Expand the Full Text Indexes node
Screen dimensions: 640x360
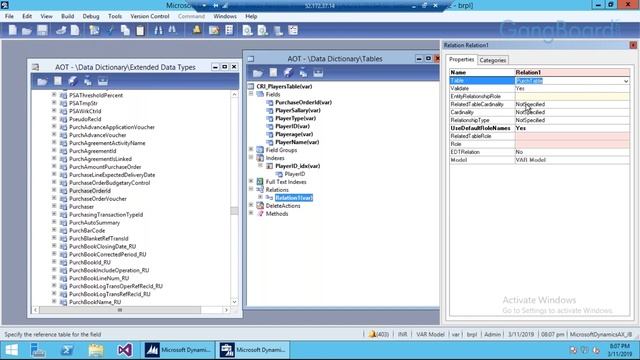click(x=251, y=181)
